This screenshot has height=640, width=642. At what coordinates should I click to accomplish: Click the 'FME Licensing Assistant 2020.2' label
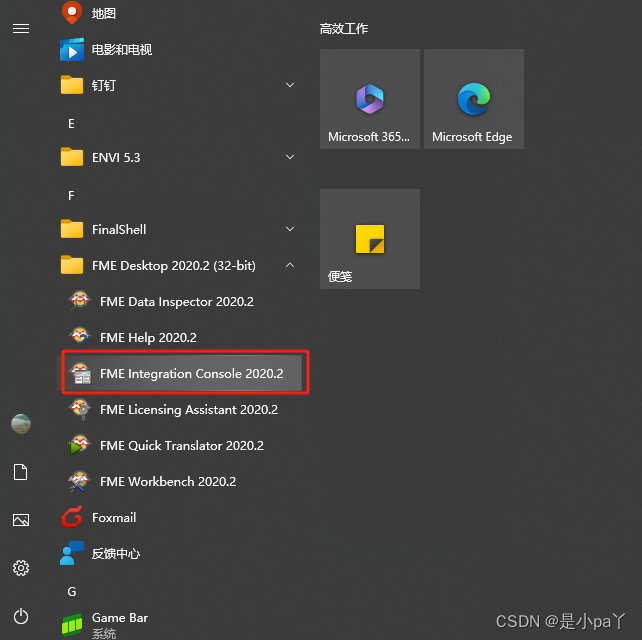pos(189,410)
